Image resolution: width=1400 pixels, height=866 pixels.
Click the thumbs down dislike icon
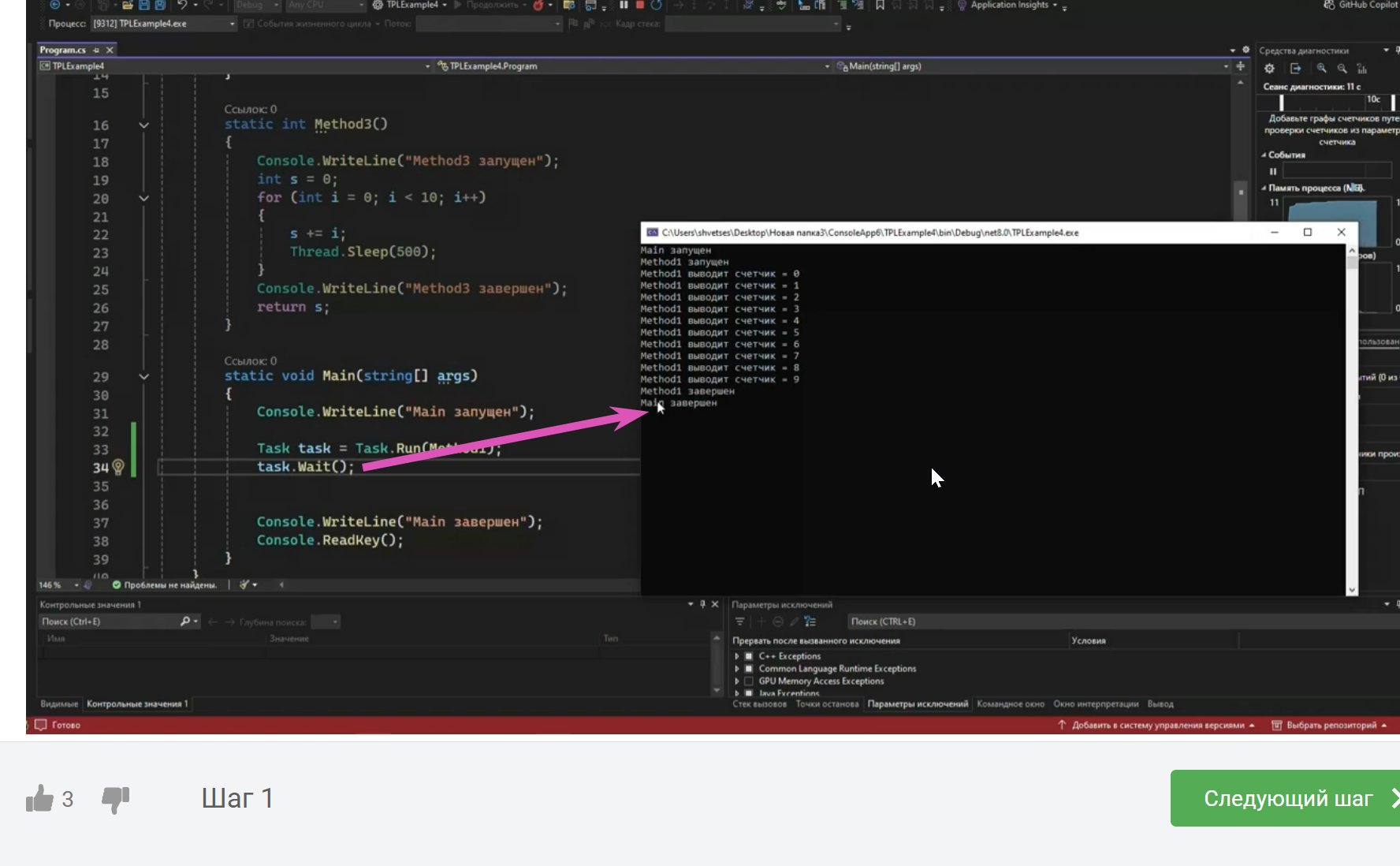(x=116, y=800)
